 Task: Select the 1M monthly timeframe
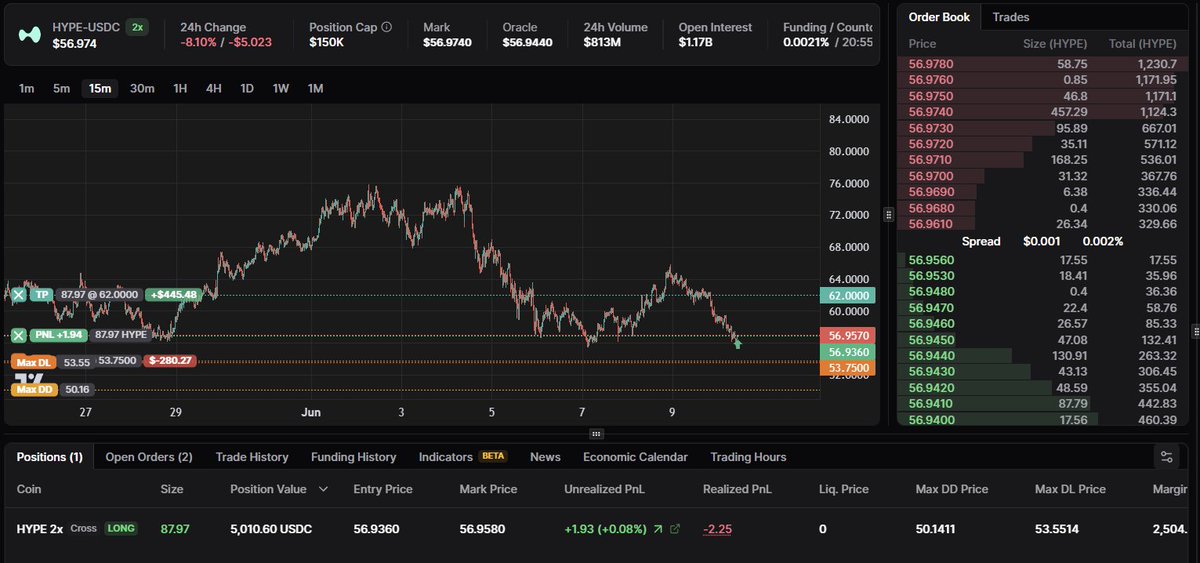316,88
